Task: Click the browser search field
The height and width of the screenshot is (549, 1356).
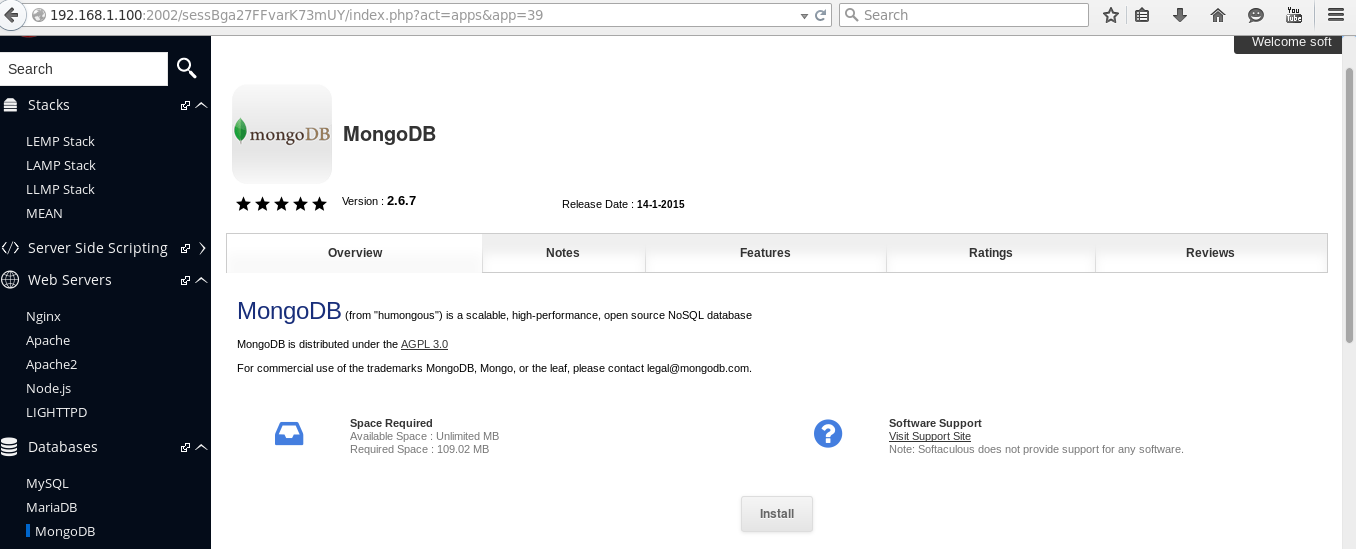Action: (x=963, y=15)
